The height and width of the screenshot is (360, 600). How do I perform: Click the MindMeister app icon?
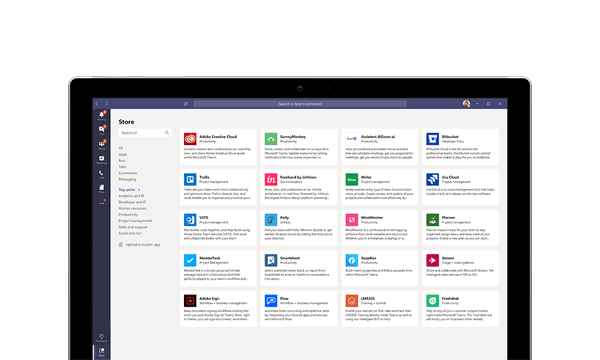tap(352, 220)
